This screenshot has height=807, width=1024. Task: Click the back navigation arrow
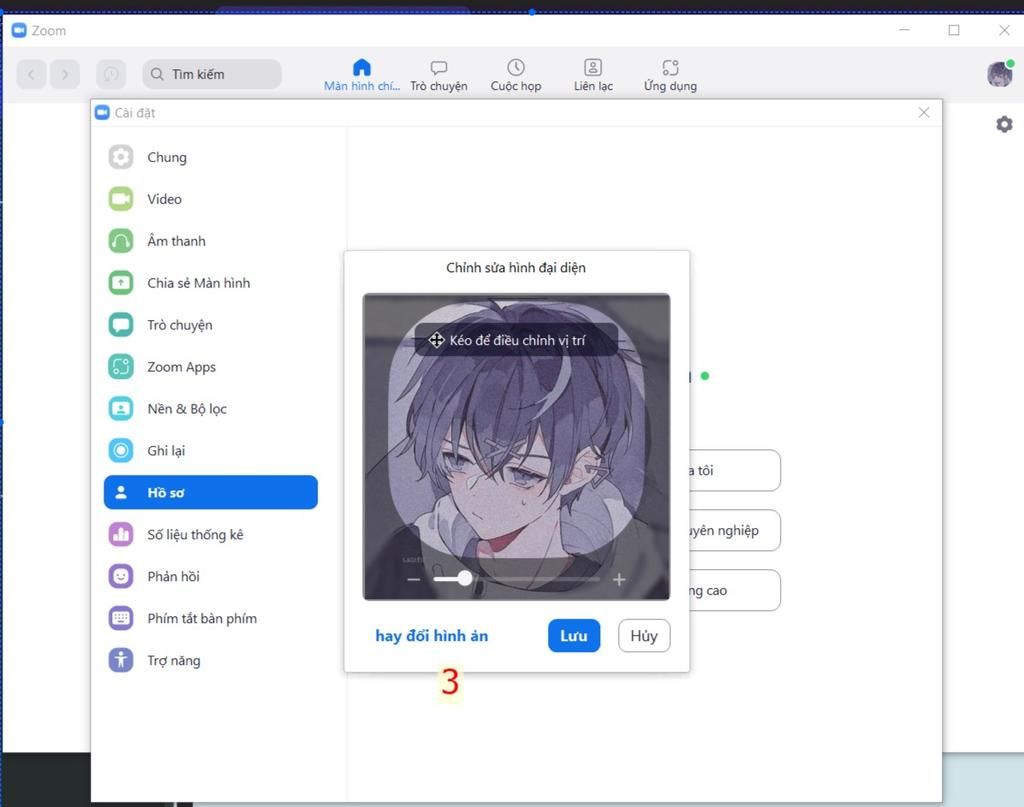[31, 74]
